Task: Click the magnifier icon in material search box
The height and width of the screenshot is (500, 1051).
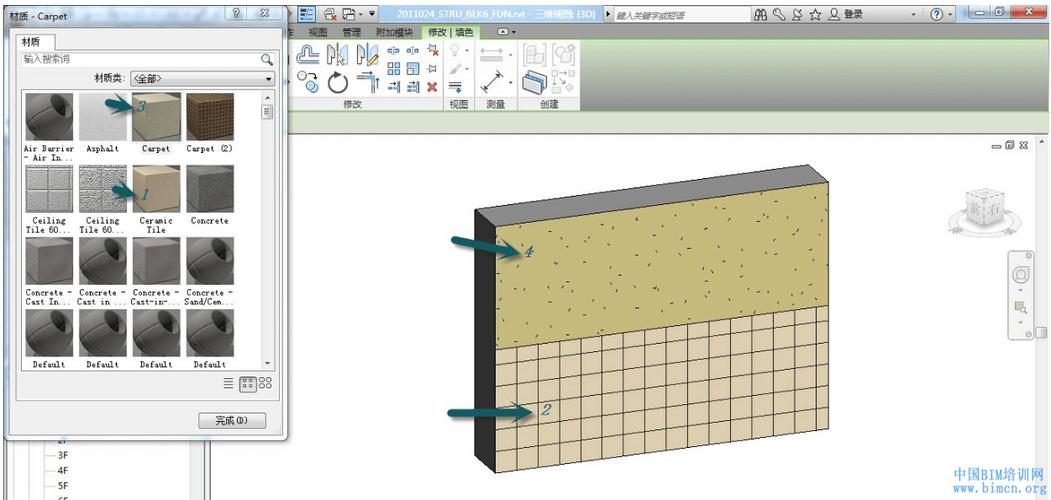Action: 267,60
